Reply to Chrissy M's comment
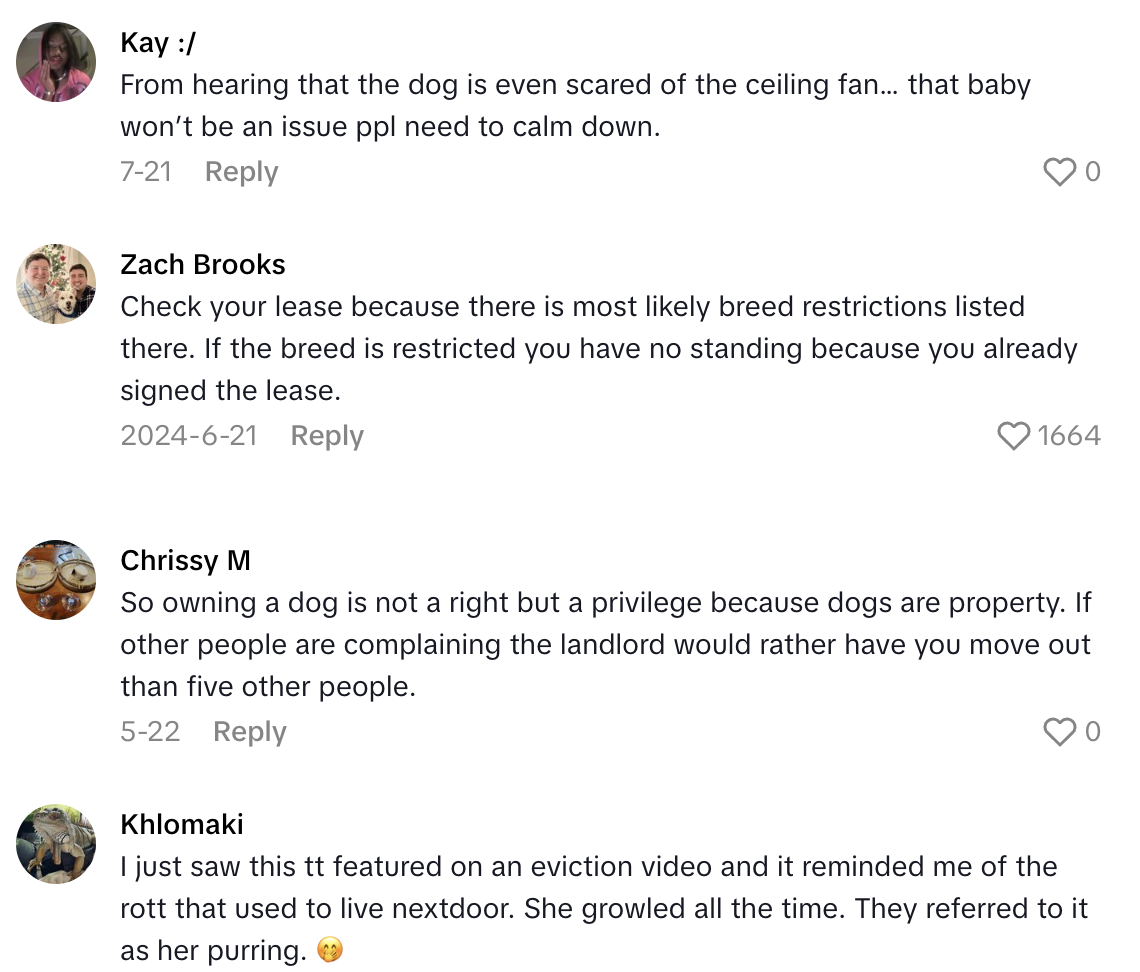Screen dimensions: 1140x972 coord(248,732)
